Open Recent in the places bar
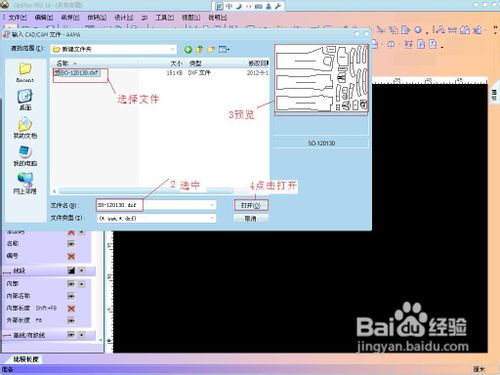This screenshot has height=375, width=500. [25, 73]
